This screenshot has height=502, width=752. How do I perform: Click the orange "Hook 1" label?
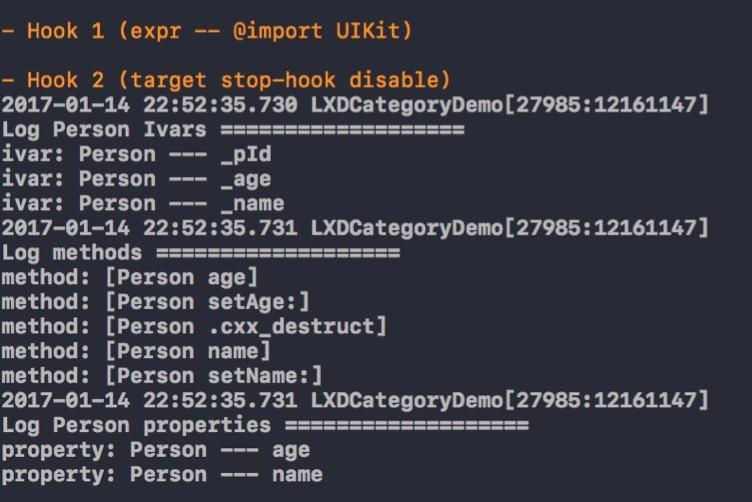coord(65,30)
